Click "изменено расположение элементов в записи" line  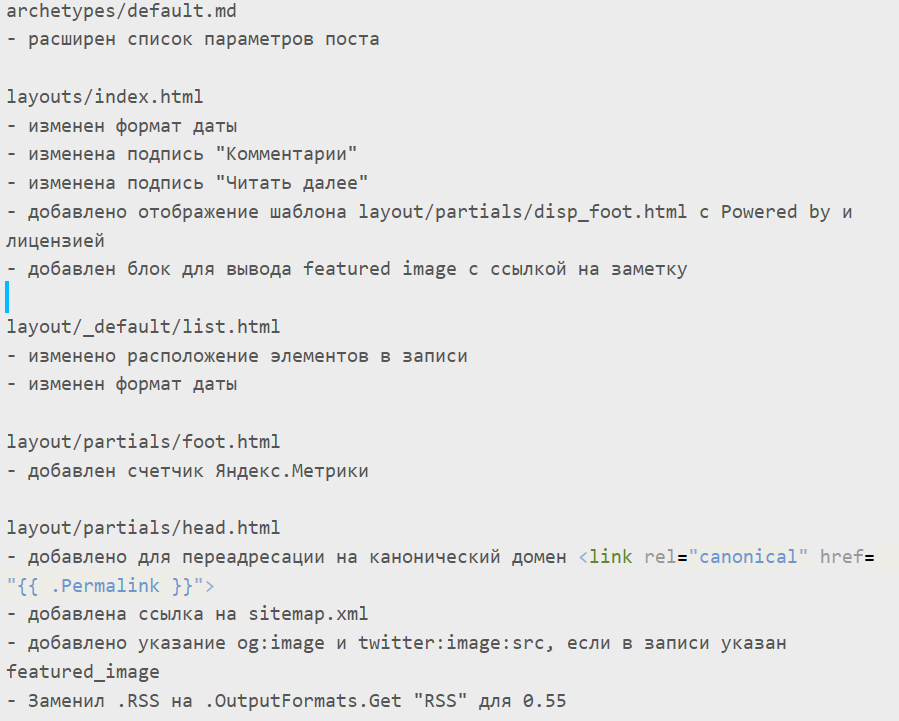point(237,356)
